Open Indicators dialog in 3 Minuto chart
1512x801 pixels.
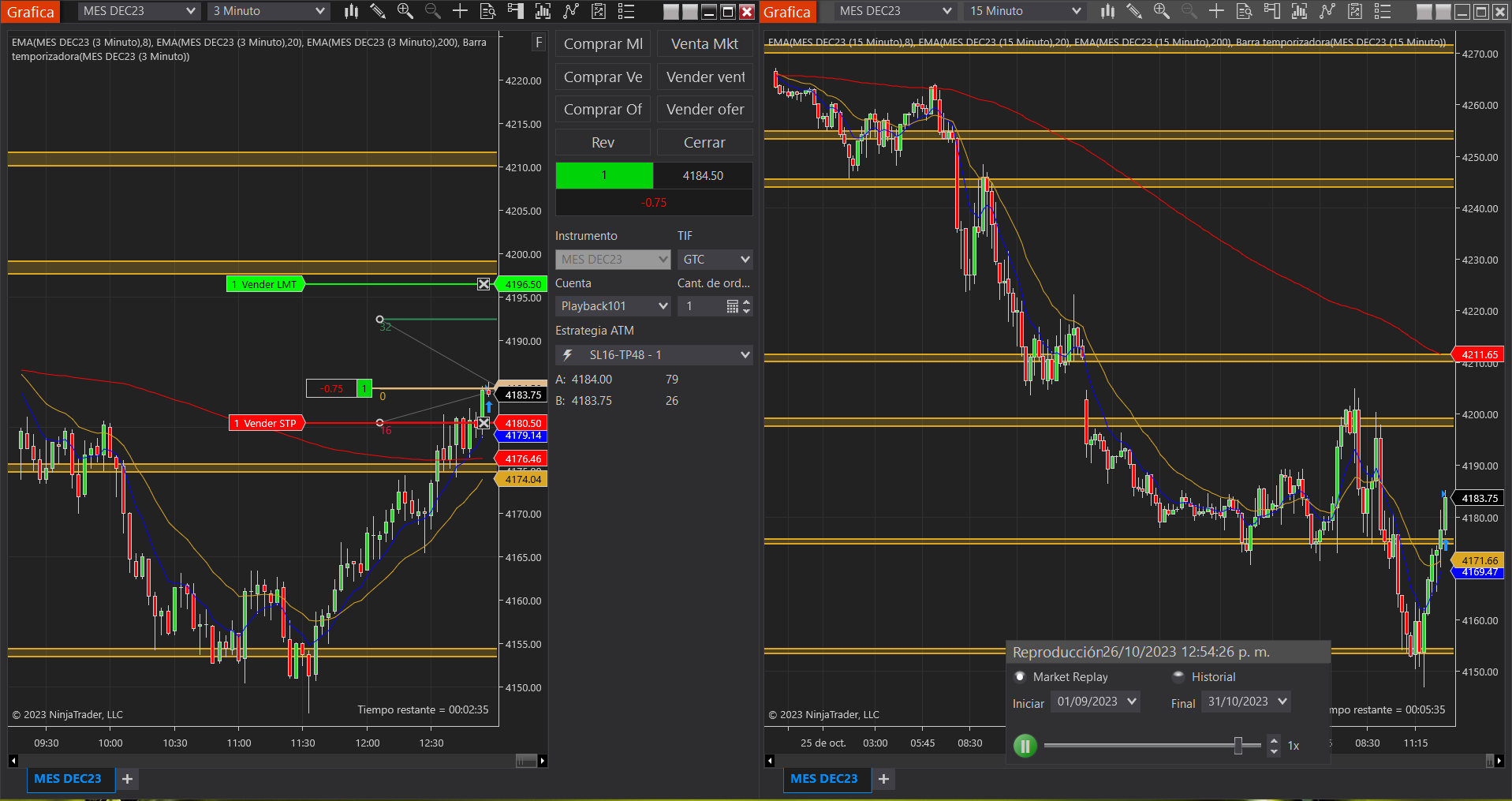point(570,11)
